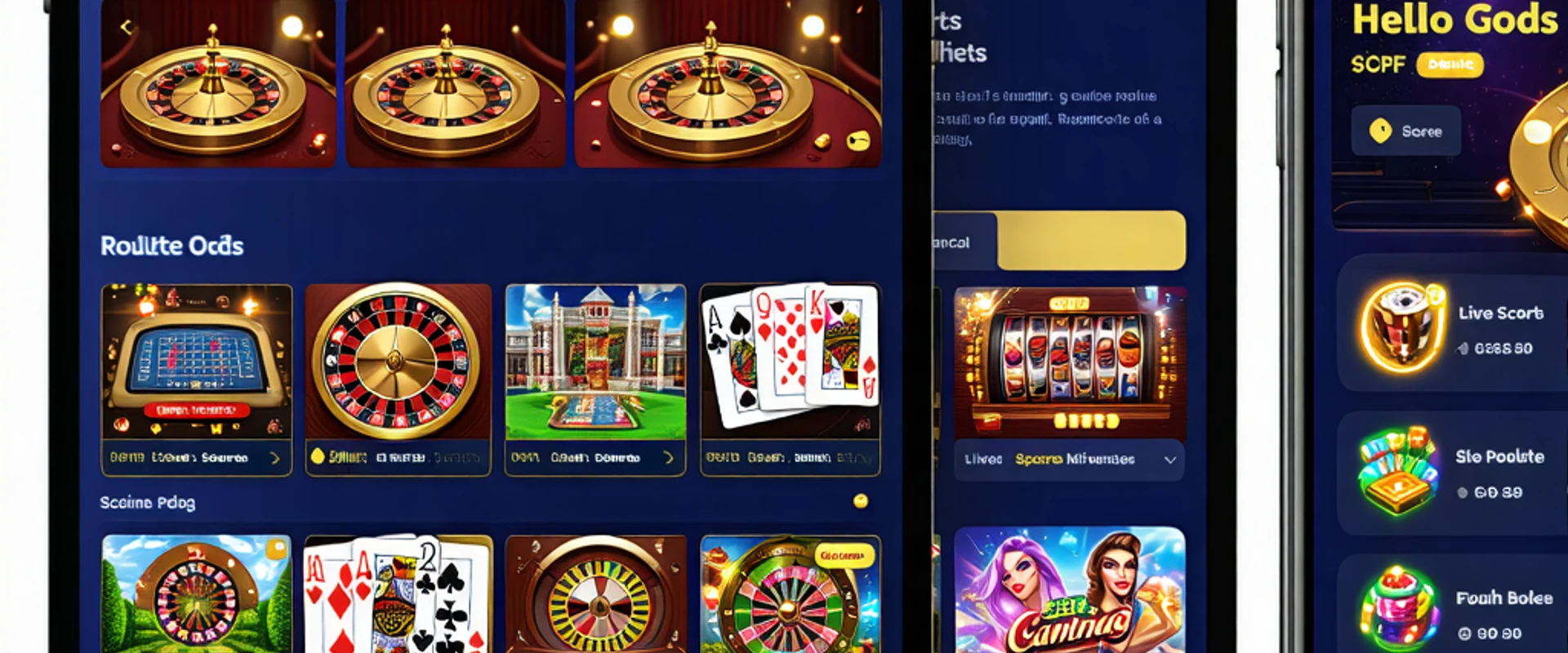Click yellow badge on prize wheel thumbnail
Viewport: 1568px width, 653px height.
(x=844, y=556)
